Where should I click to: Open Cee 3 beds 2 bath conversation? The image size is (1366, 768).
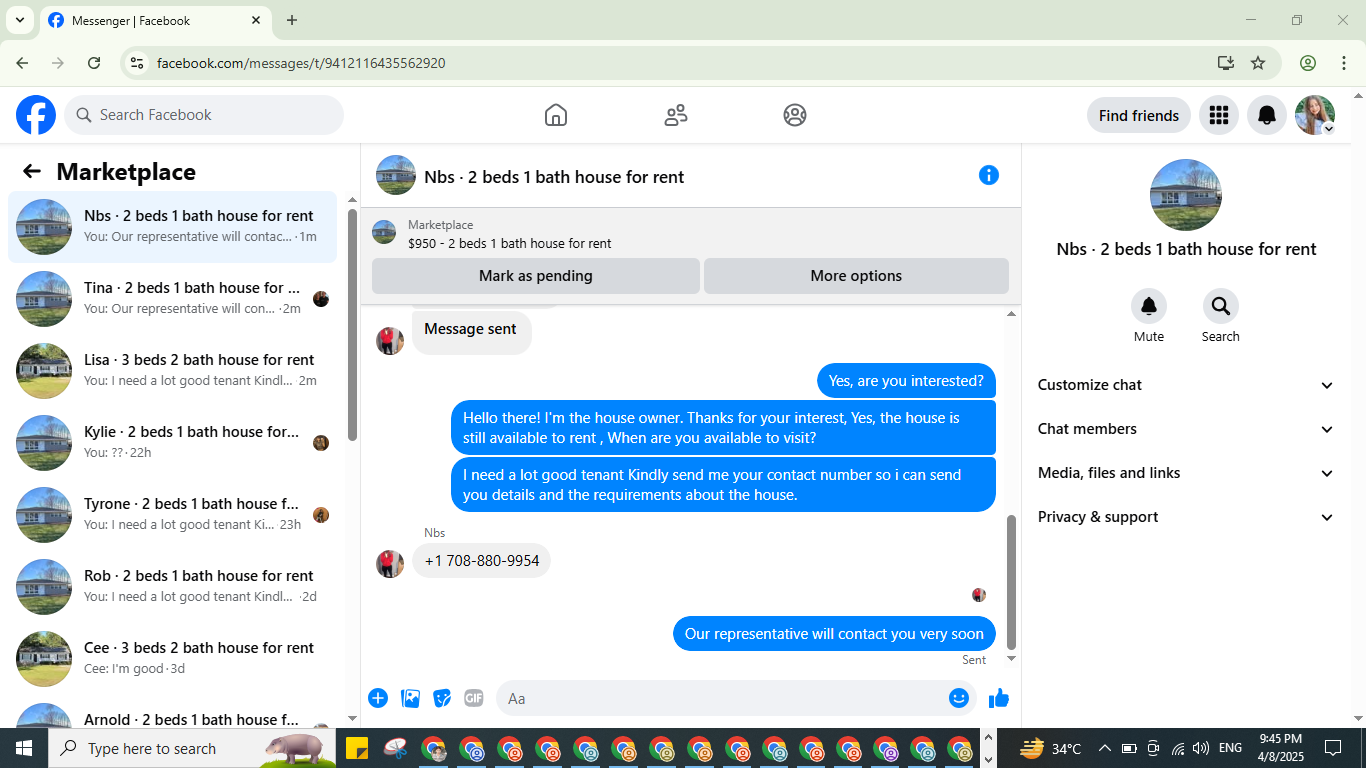173,659
